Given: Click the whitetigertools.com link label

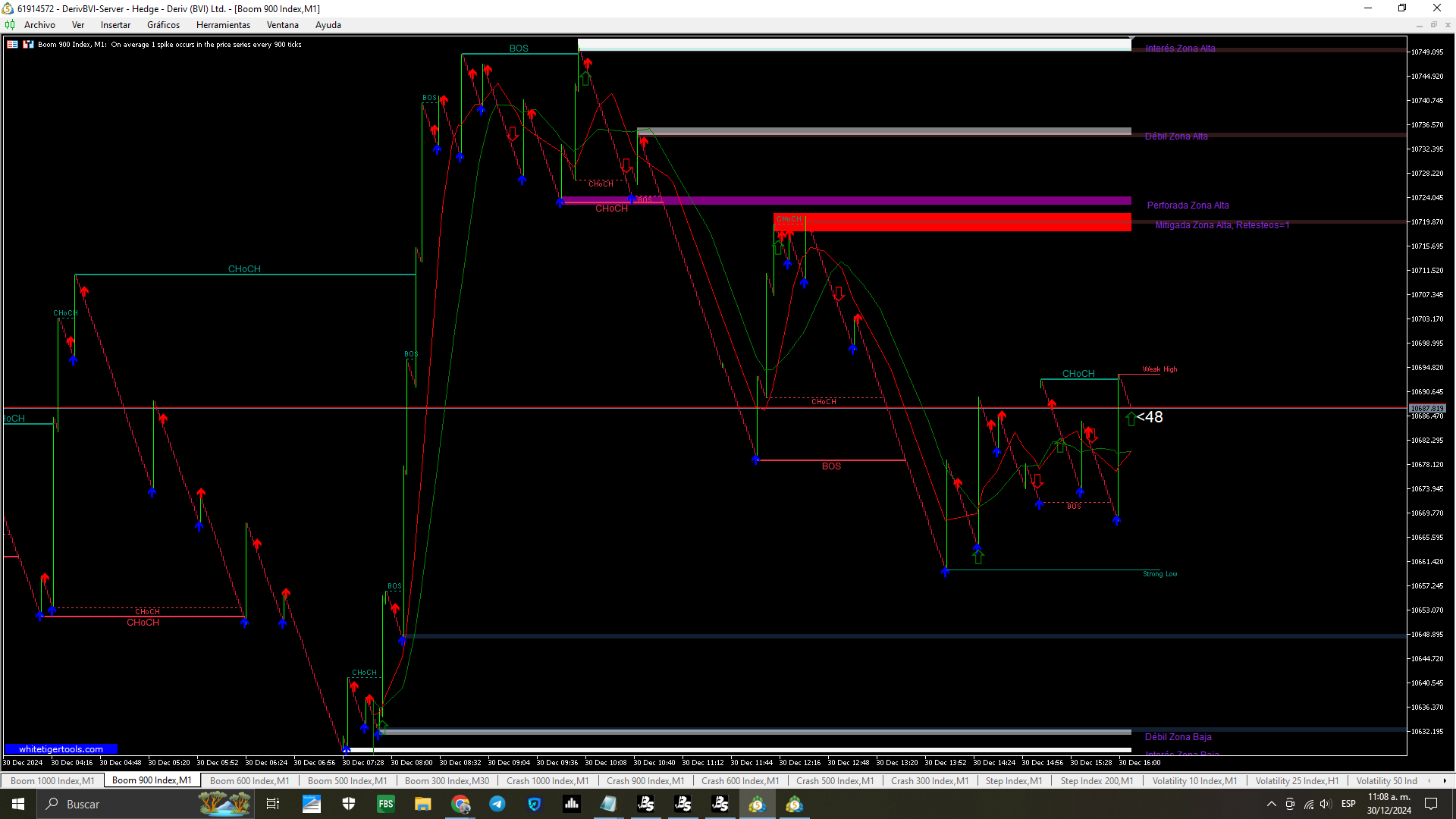Looking at the screenshot, I should pyautogui.click(x=61, y=749).
